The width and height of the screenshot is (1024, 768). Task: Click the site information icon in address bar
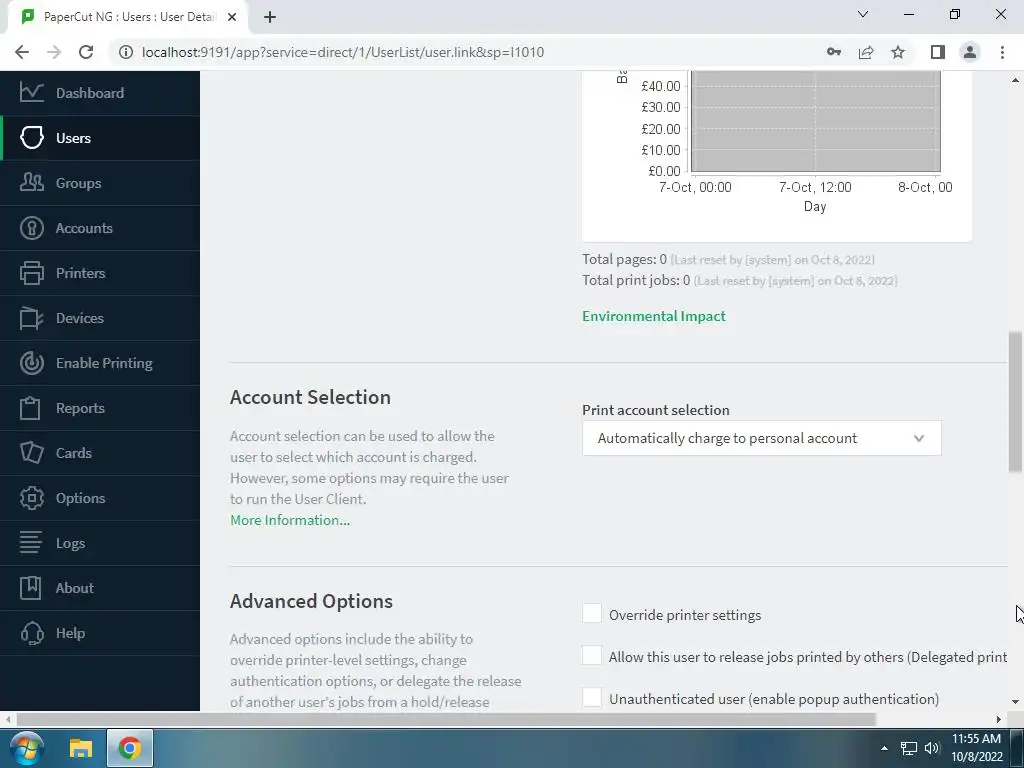tap(125, 52)
